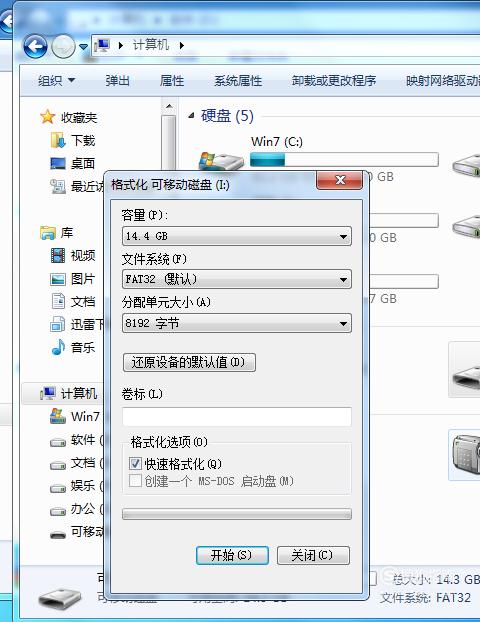Image resolution: width=480 pixels, height=622 pixels.
Task: Go back with the Explorer back arrow
Action: (x=35, y=47)
